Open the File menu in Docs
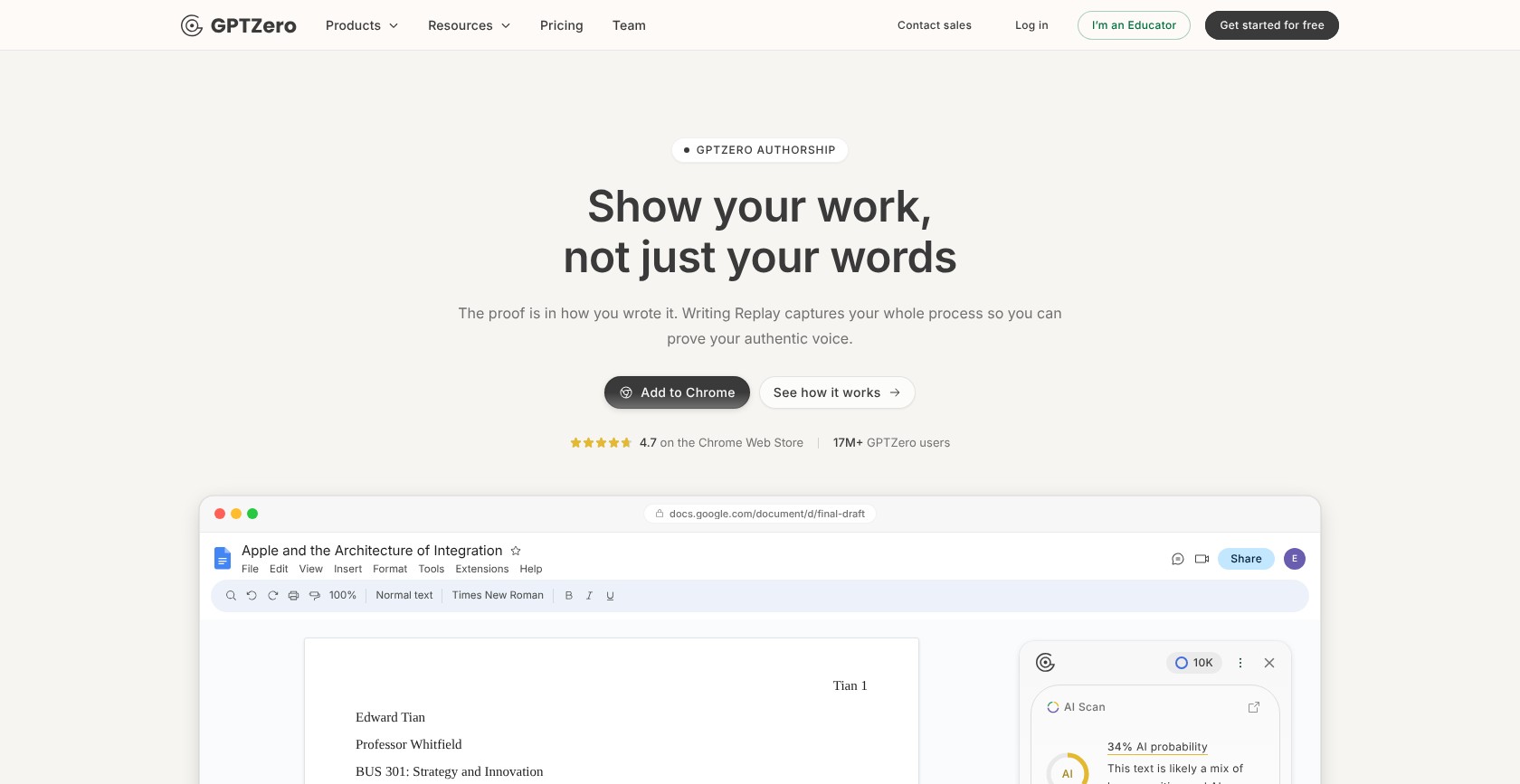The height and width of the screenshot is (784, 1520). click(x=251, y=569)
